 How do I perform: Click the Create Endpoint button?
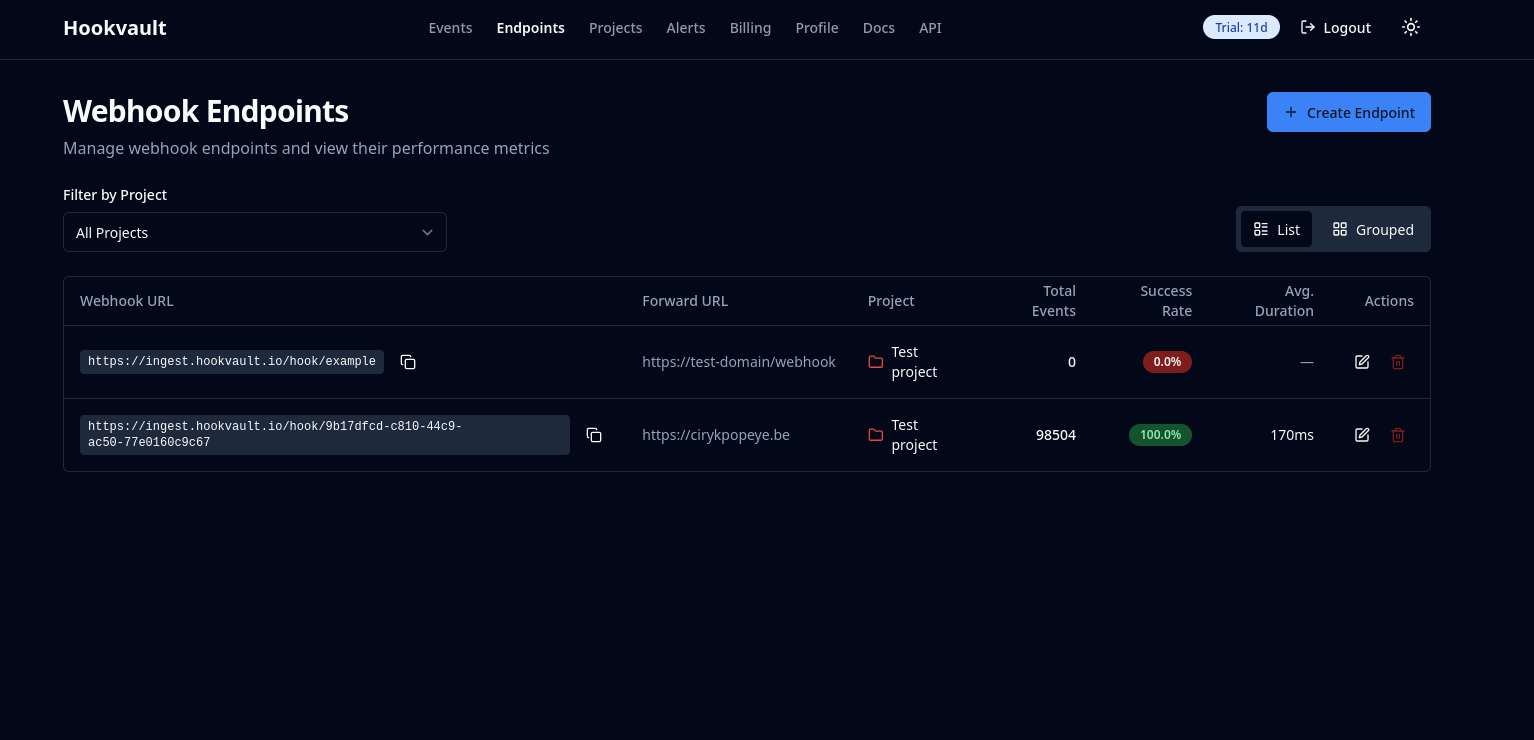1349,112
